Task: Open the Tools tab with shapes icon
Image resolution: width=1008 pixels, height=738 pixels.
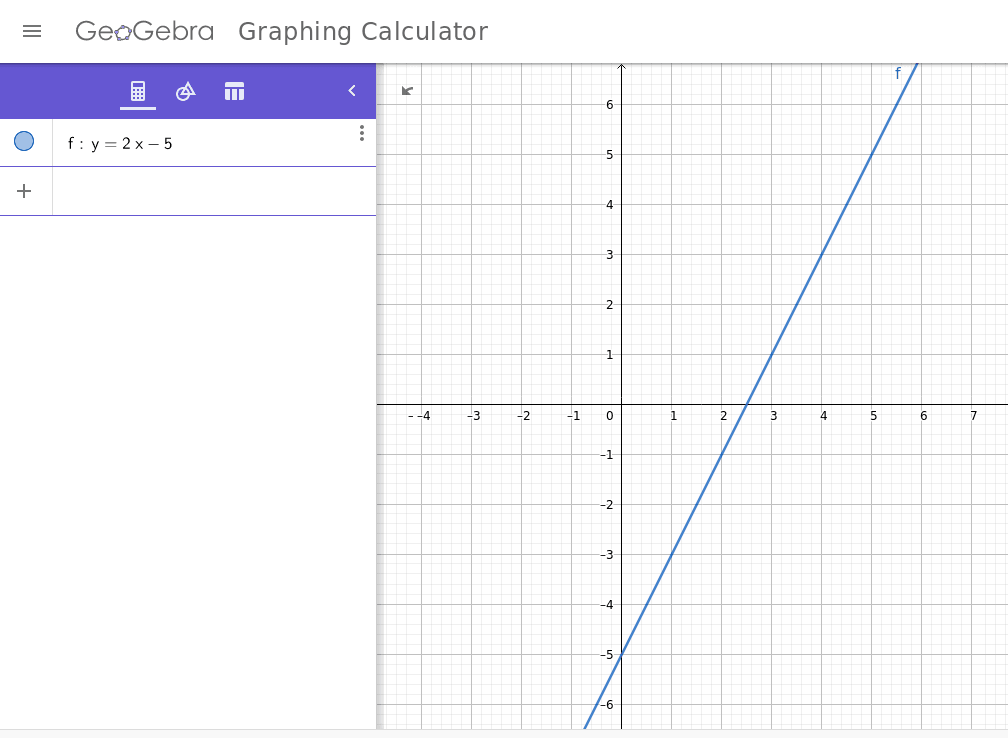Action: [185, 91]
